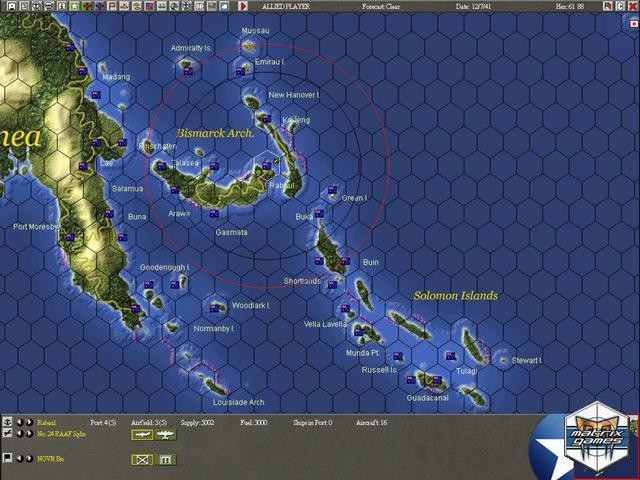The width and height of the screenshot is (640, 480).
Task: Go to the next base with the right arrow by Rabaul
Action: (x=29, y=422)
